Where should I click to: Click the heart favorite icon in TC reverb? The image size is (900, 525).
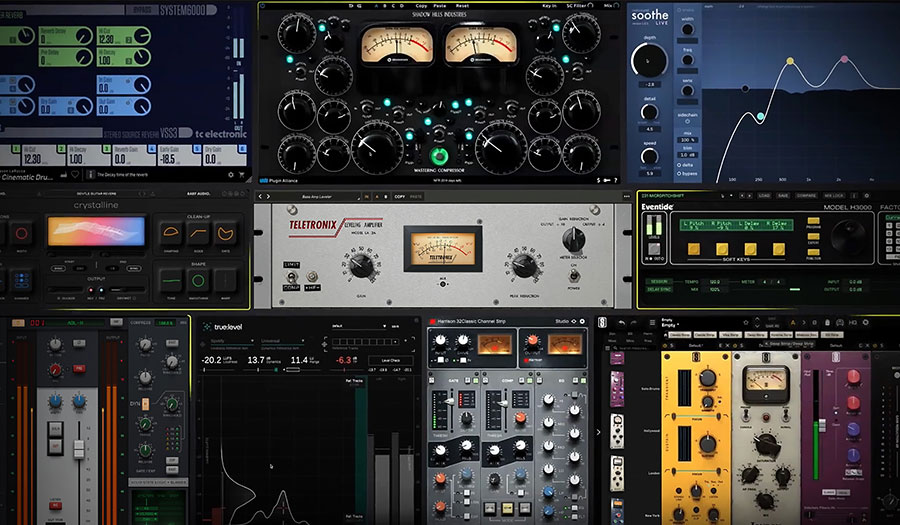point(76,174)
